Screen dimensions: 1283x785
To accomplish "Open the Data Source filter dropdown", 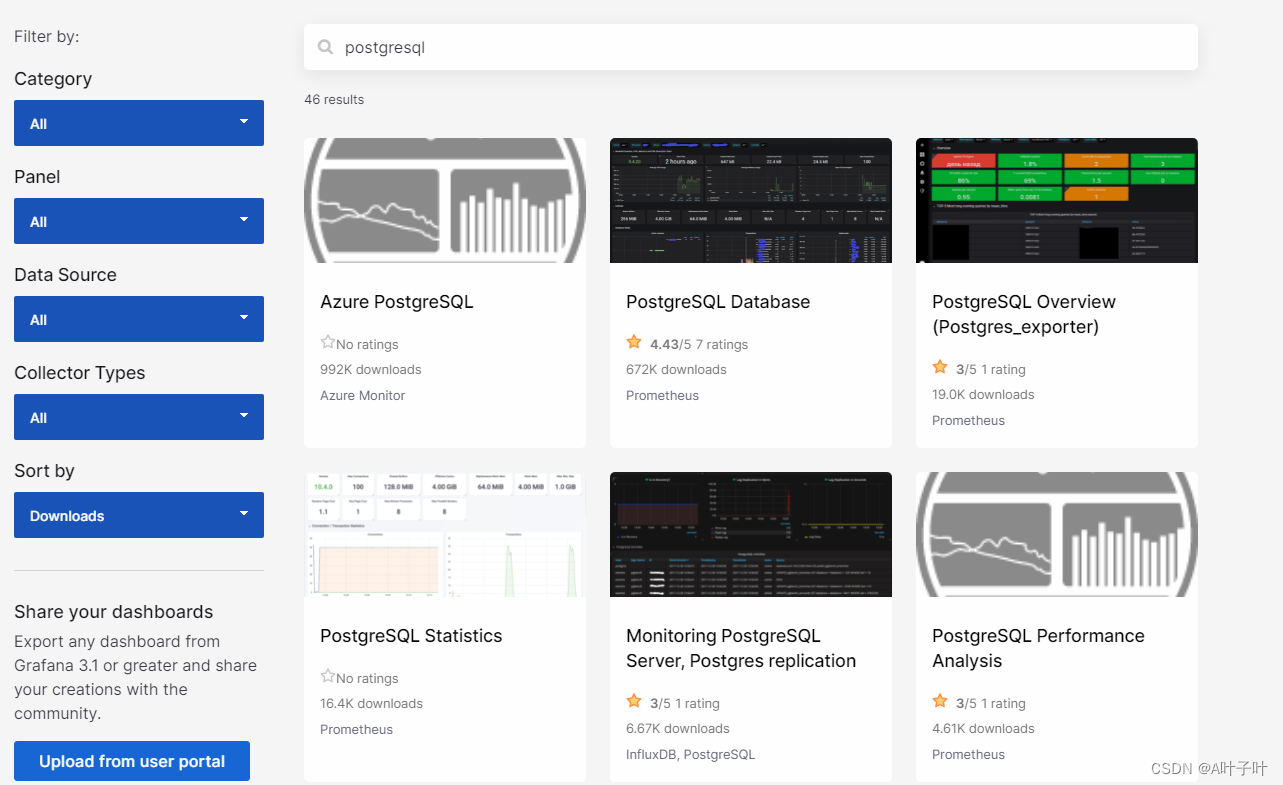I will (x=138, y=319).
